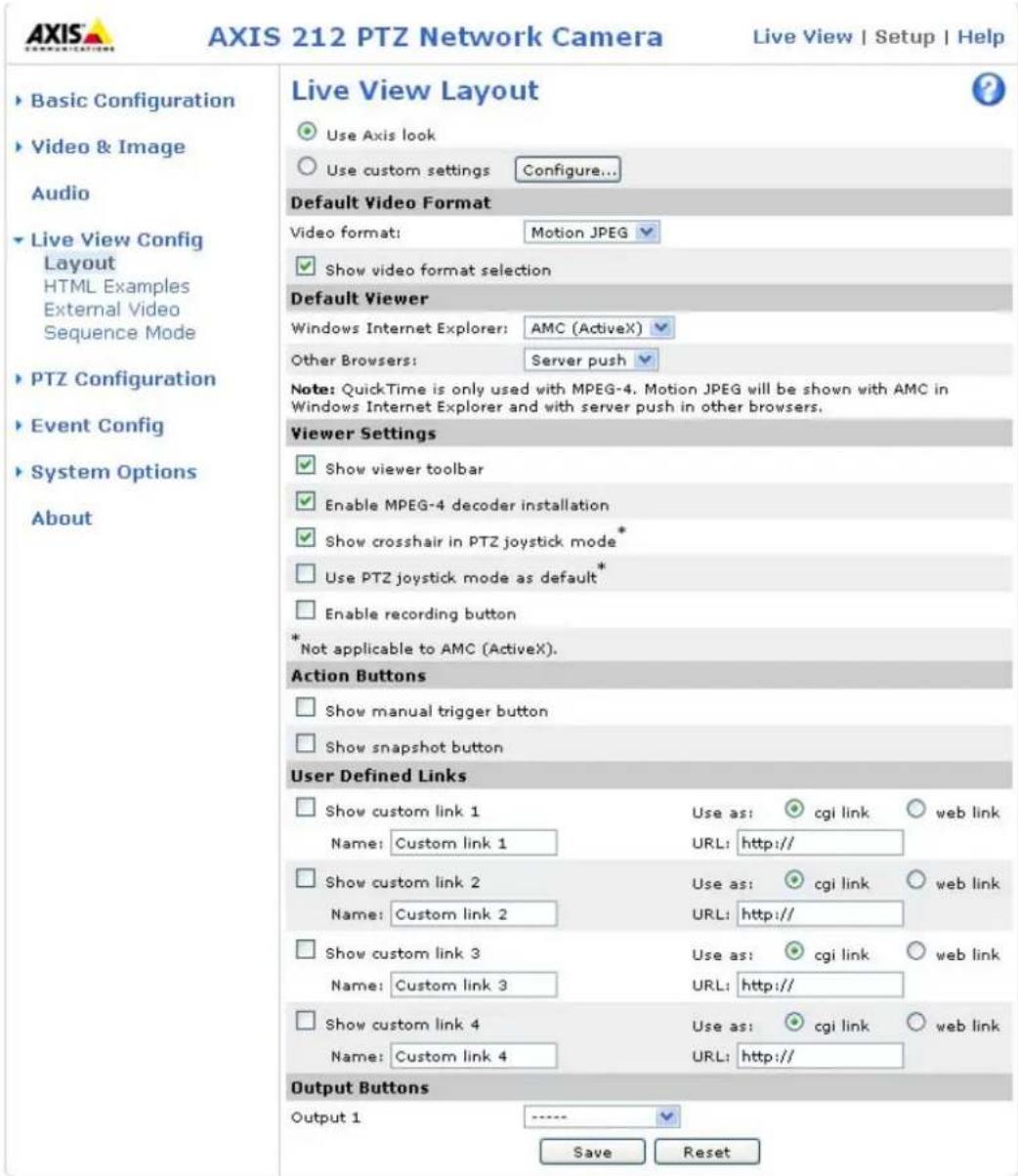Check Show custom link 3
Image resolution: width=1018 pixels, height=1176 pixels.
305,951
